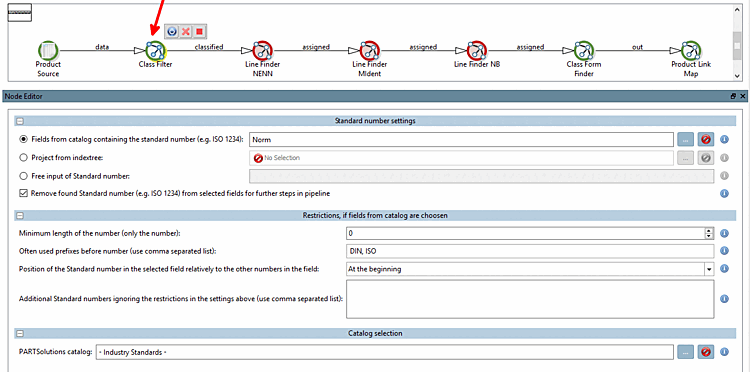Select Fields from catalog radio option
This screenshot has width=750, height=372.
23,139
